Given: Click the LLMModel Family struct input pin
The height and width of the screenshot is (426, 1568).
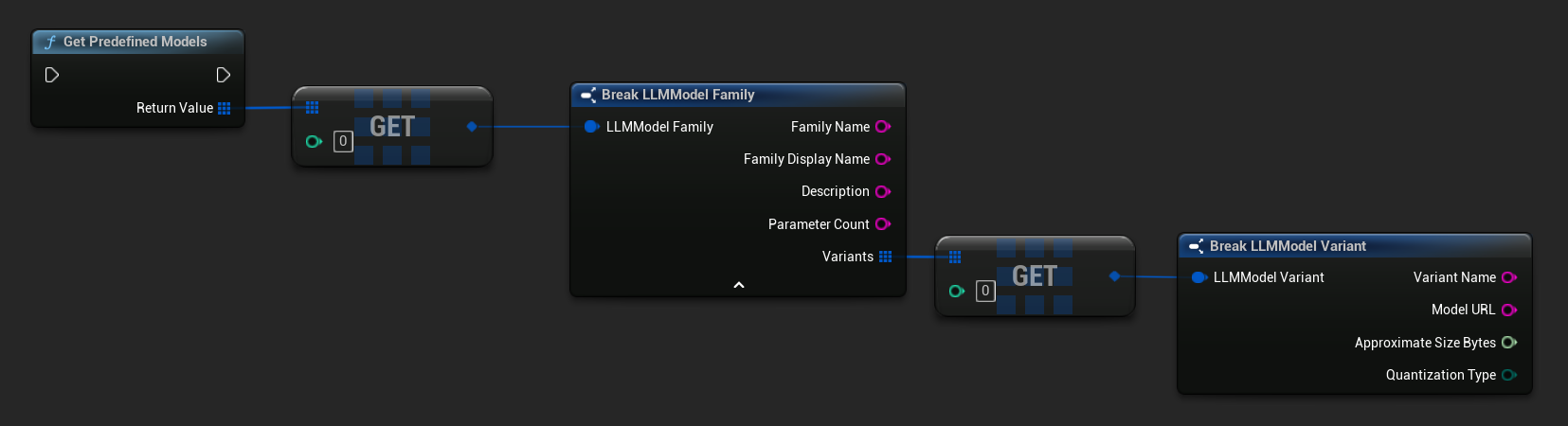Looking at the screenshot, I should point(591,127).
